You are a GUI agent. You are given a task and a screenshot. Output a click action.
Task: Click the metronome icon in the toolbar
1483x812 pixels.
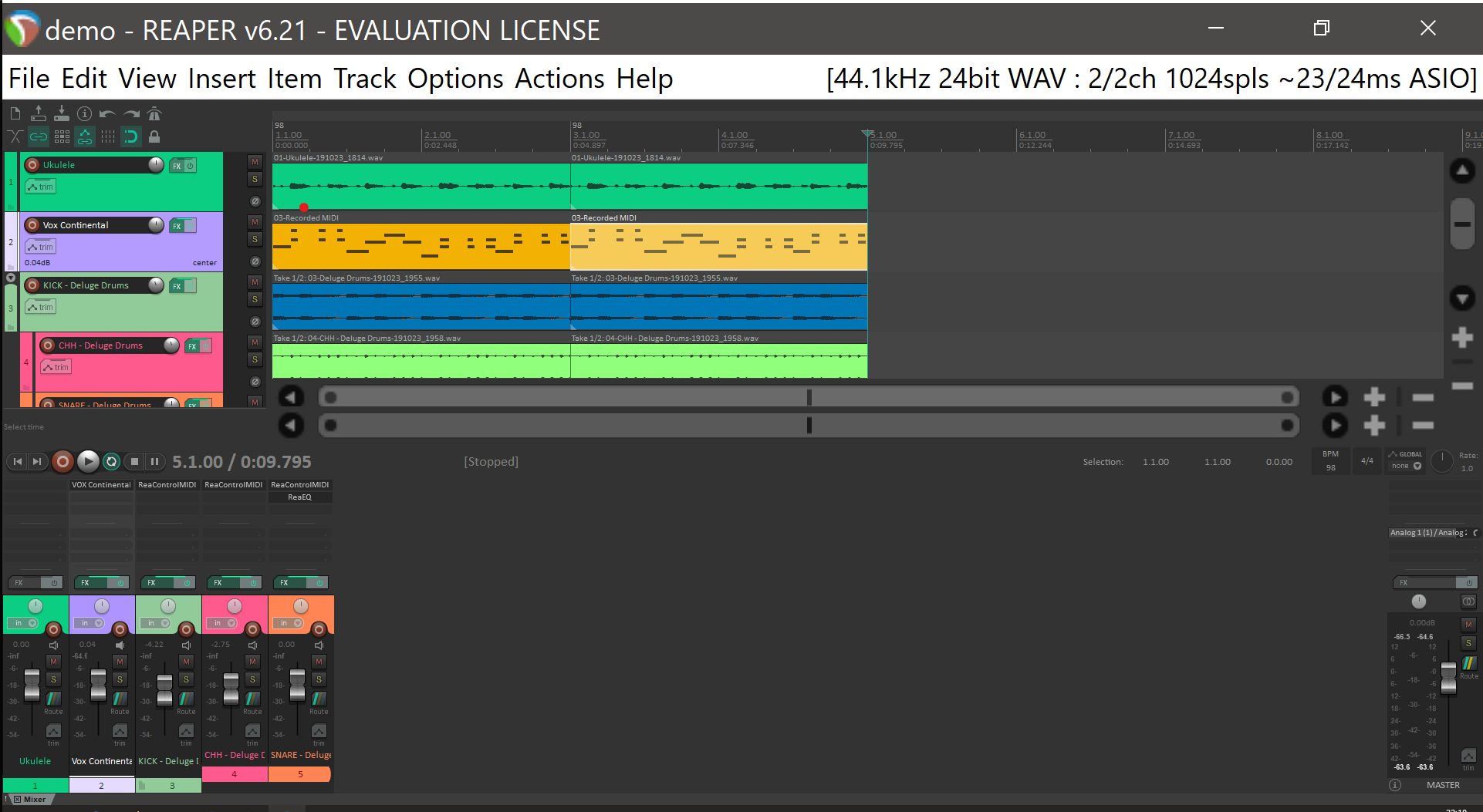coord(154,114)
